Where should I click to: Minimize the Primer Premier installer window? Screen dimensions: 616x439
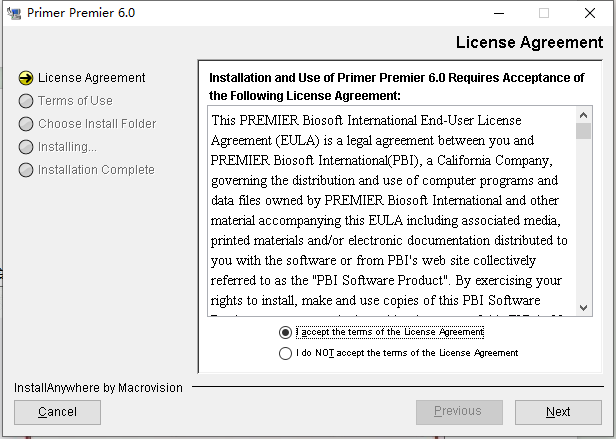(x=499, y=13)
